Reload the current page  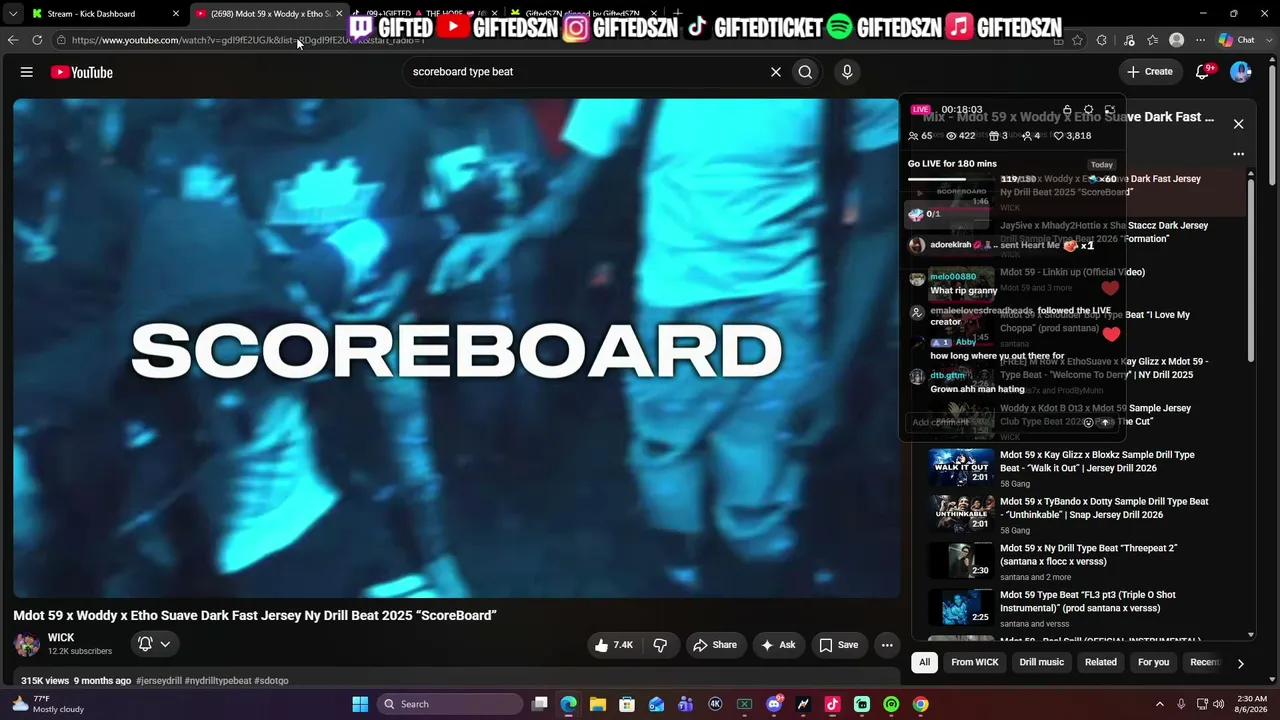pos(37,40)
